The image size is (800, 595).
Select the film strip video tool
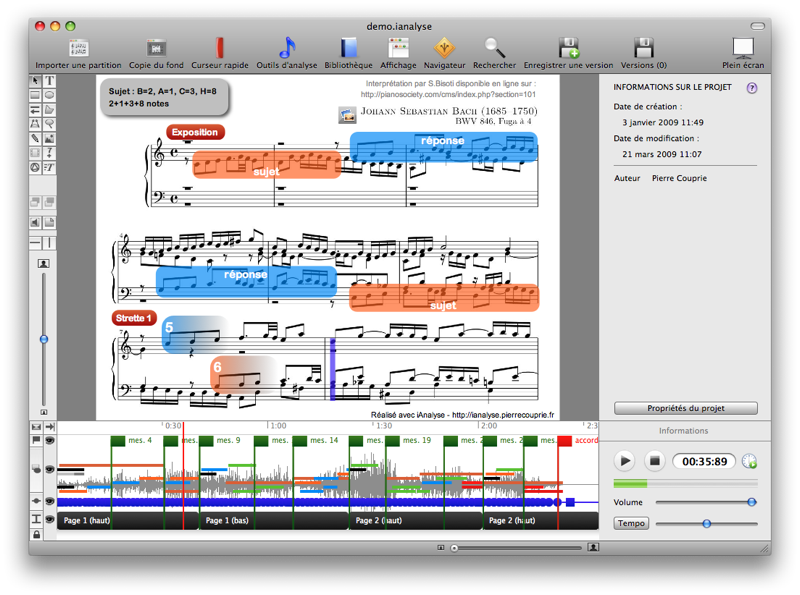[35, 153]
